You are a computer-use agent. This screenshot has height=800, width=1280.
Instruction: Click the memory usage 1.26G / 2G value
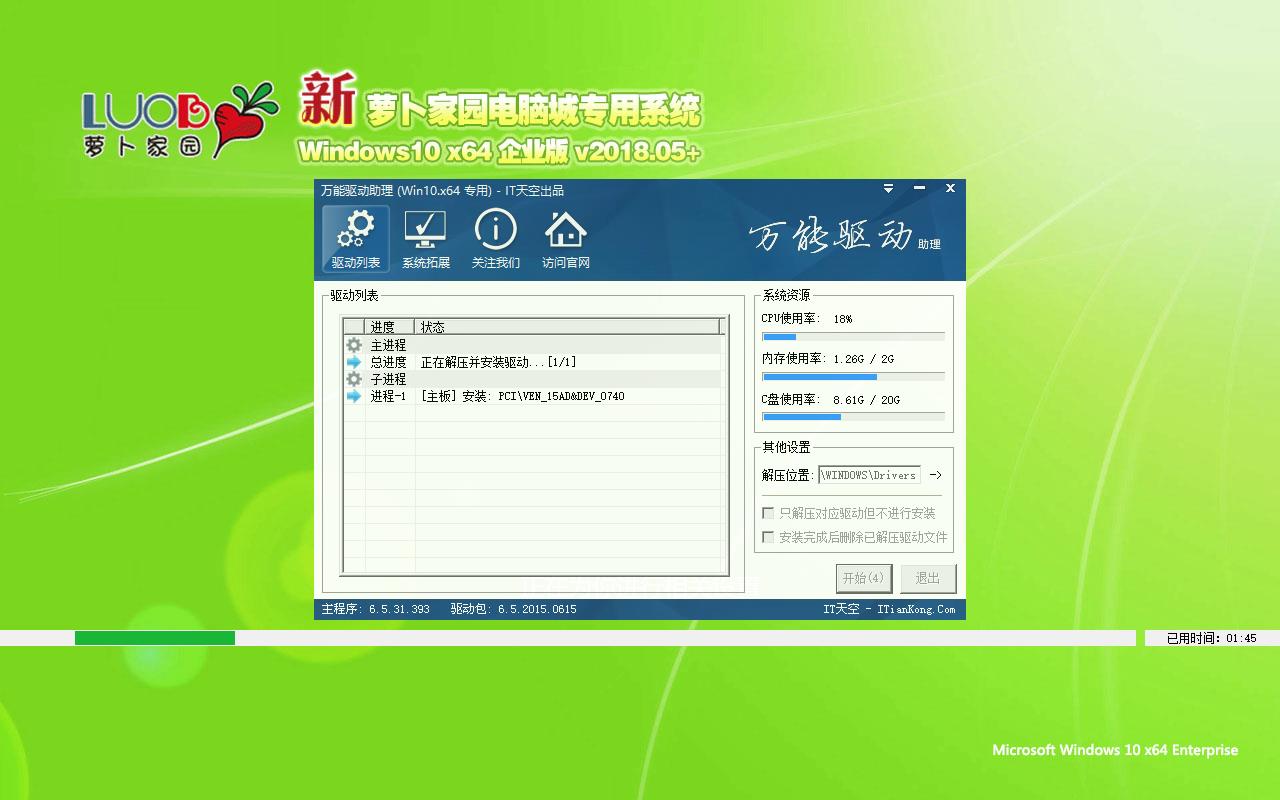coord(863,359)
